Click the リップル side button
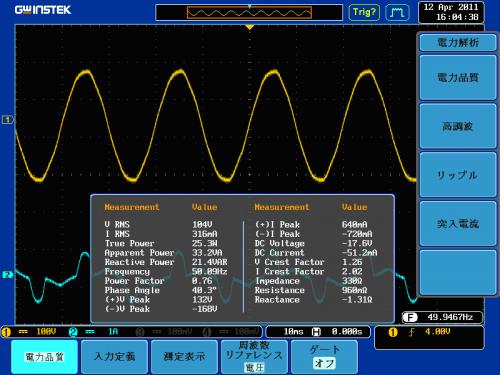Viewport: 500px width, 375px height. 458,175
